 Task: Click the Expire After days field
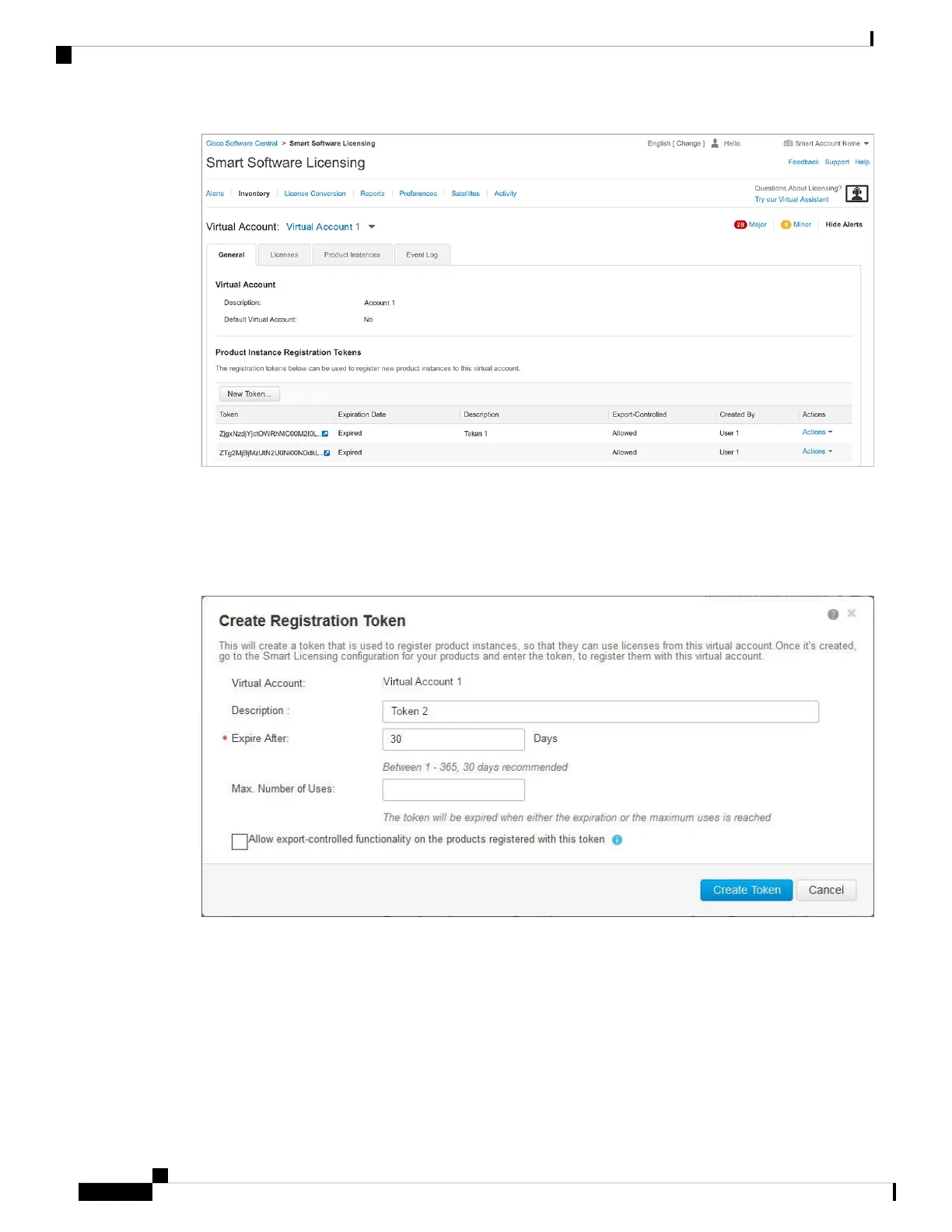pyautogui.click(x=453, y=740)
